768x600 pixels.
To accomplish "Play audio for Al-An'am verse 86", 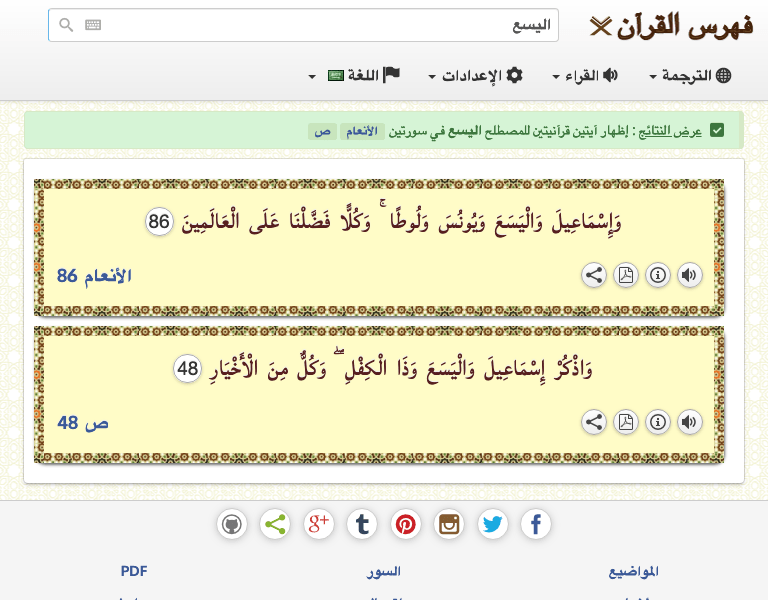I will tap(690, 276).
